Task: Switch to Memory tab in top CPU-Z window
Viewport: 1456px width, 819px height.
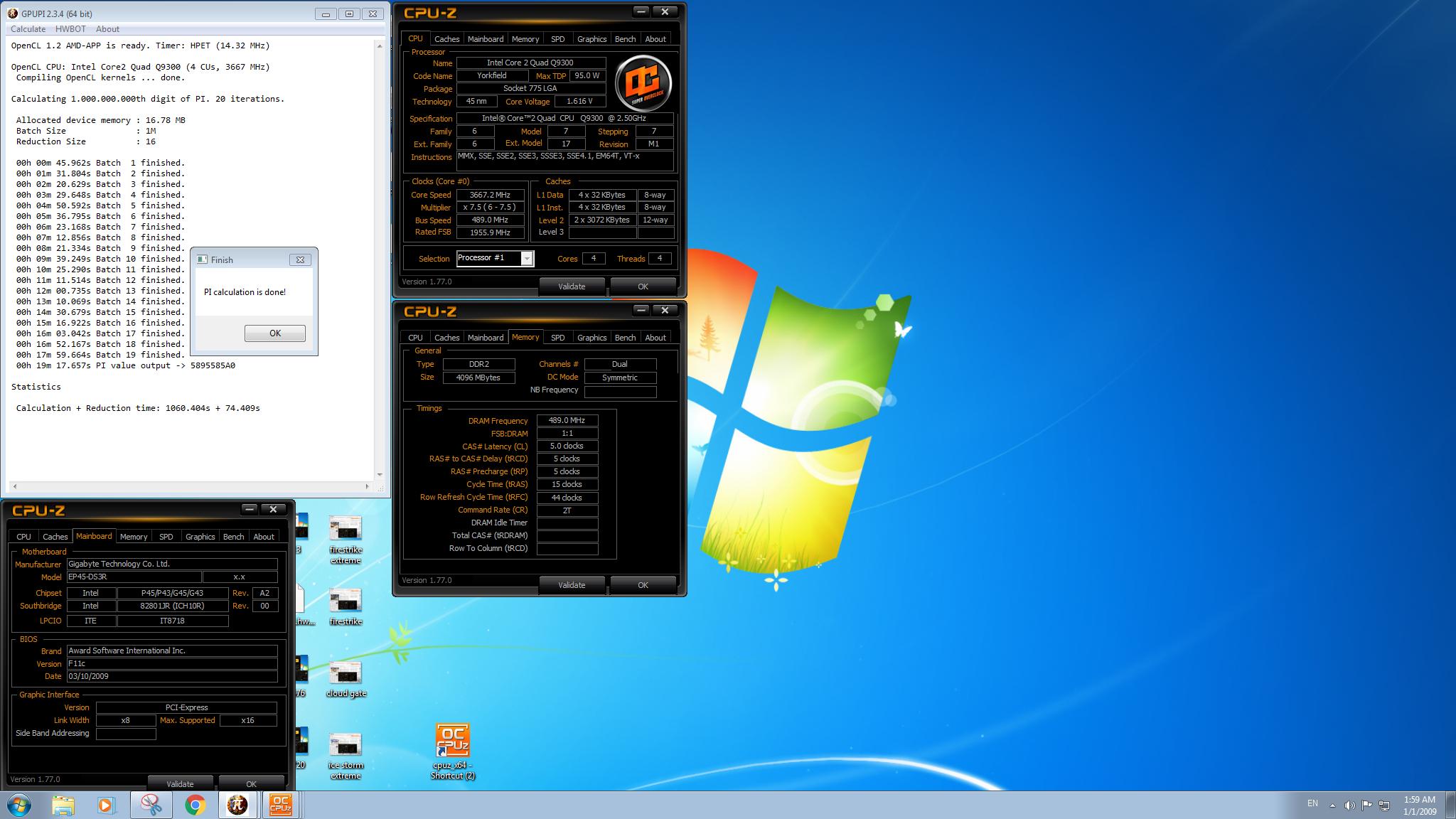Action: tap(525, 39)
